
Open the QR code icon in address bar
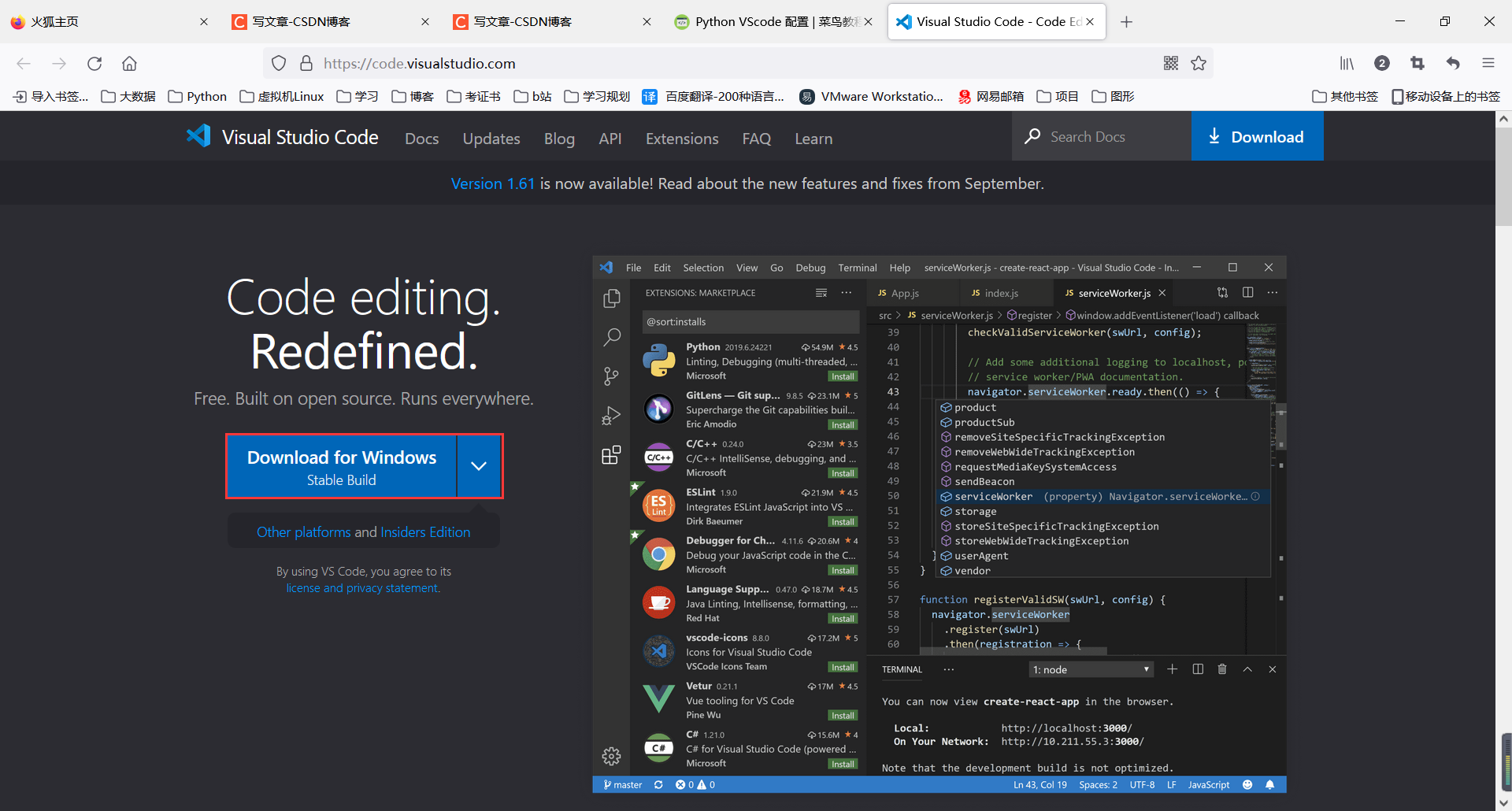[1171, 63]
